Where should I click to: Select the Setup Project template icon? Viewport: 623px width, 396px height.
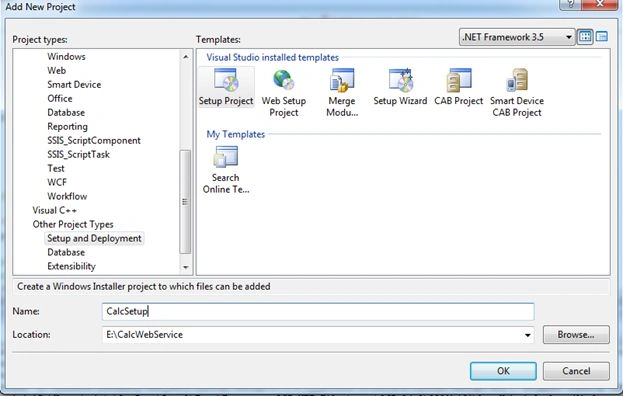pos(226,87)
